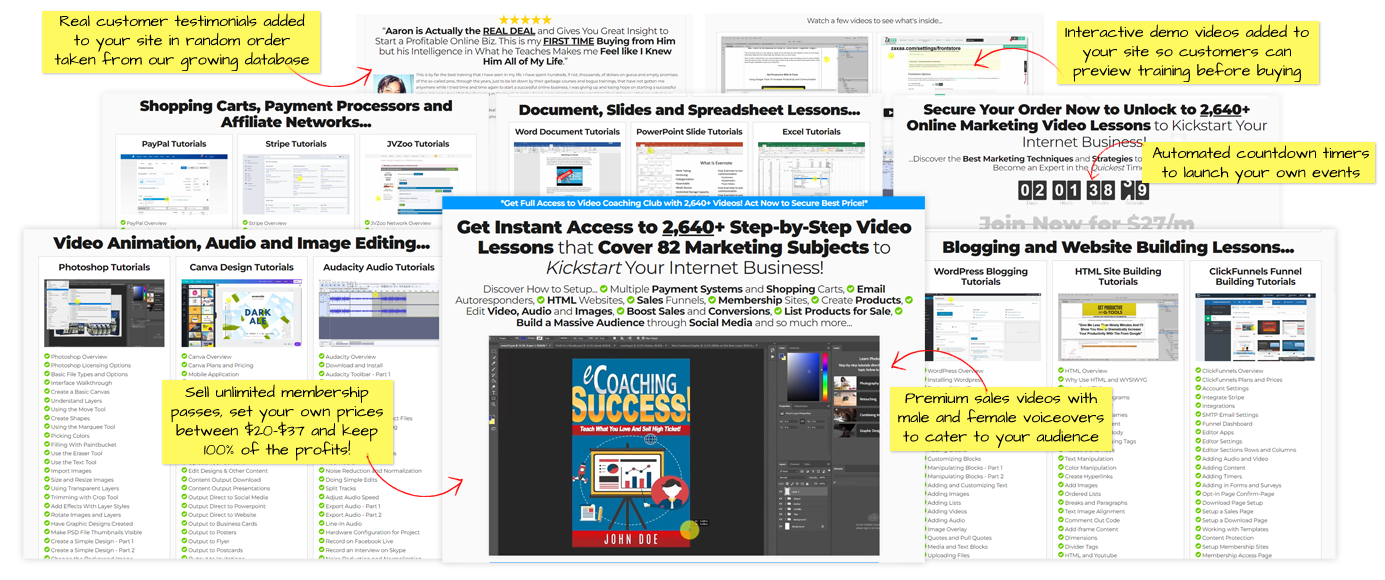This screenshot has height=580, width=1385.
Task: Select 'HTML Overview' lesson
Action: coord(1084,371)
